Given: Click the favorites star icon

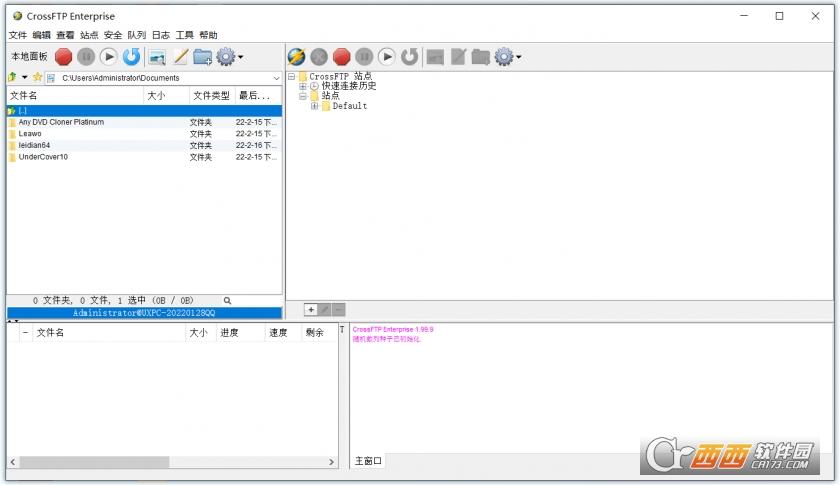Looking at the screenshot, I should tap(37, 77).
